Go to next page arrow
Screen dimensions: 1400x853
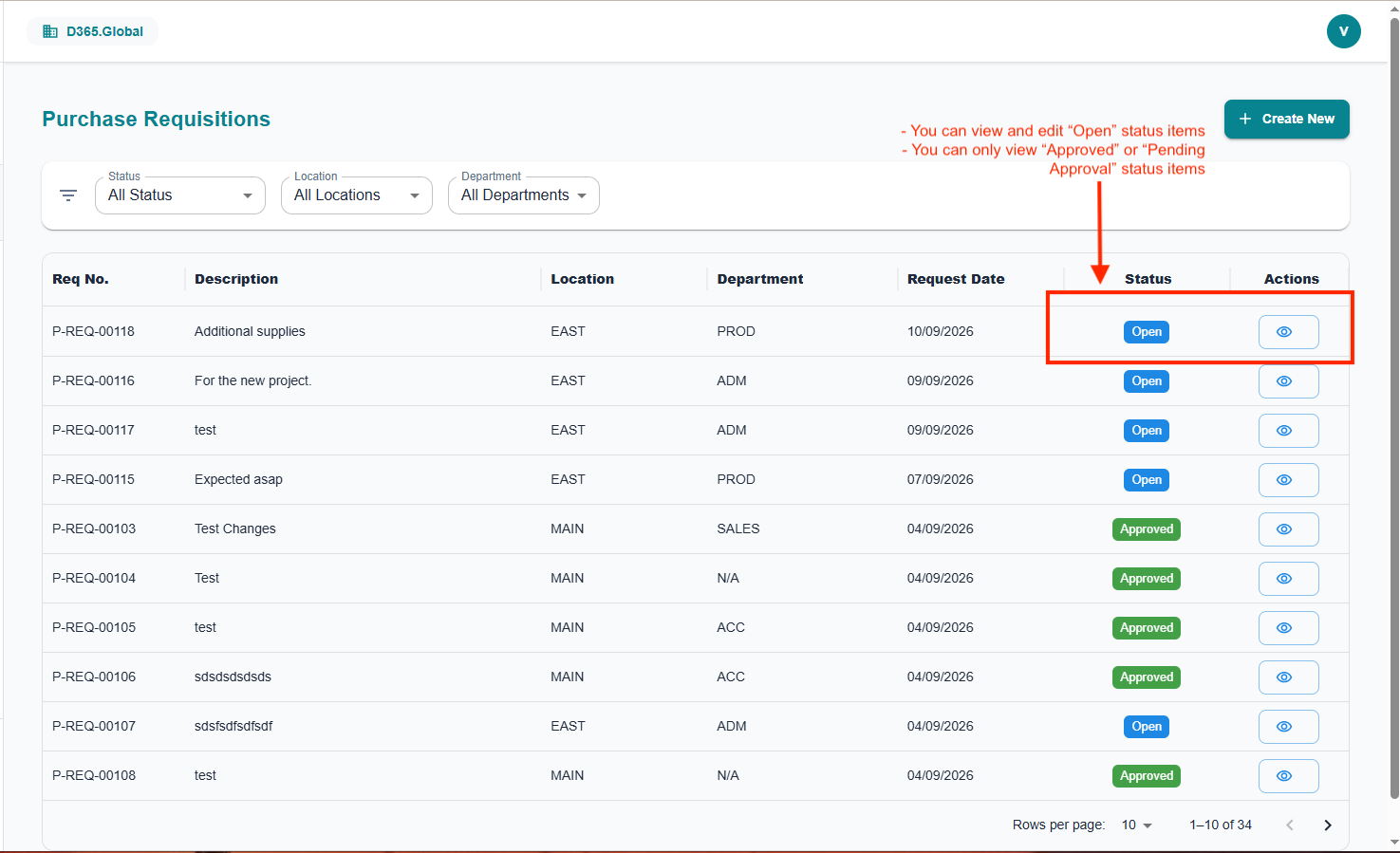1327,825
